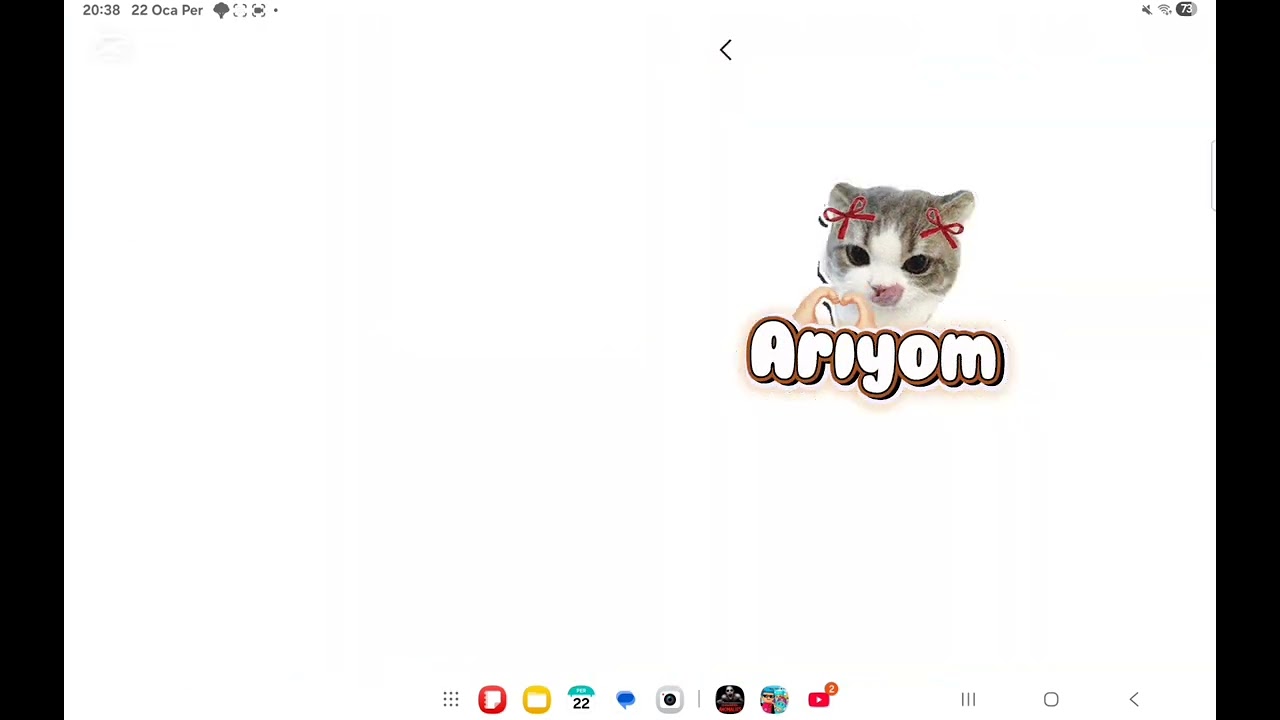Tap the system back navigation arrow

point(1134,699)
